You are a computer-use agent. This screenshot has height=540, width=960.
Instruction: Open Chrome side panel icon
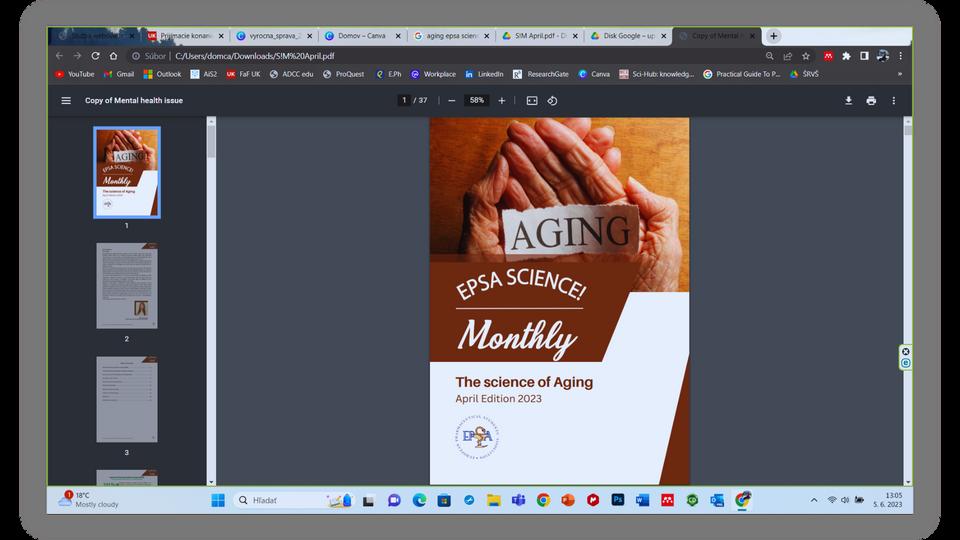(x=864, y=56)
